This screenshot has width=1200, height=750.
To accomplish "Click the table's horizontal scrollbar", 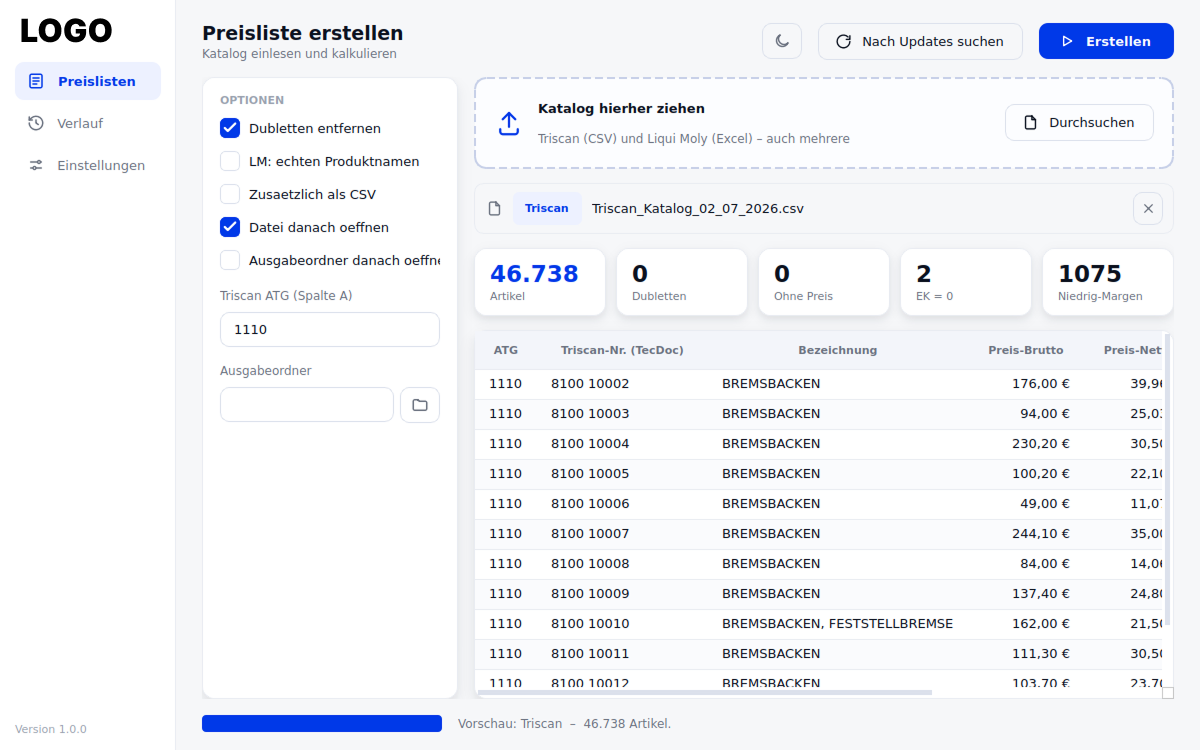I will click(x=705, y=692).
